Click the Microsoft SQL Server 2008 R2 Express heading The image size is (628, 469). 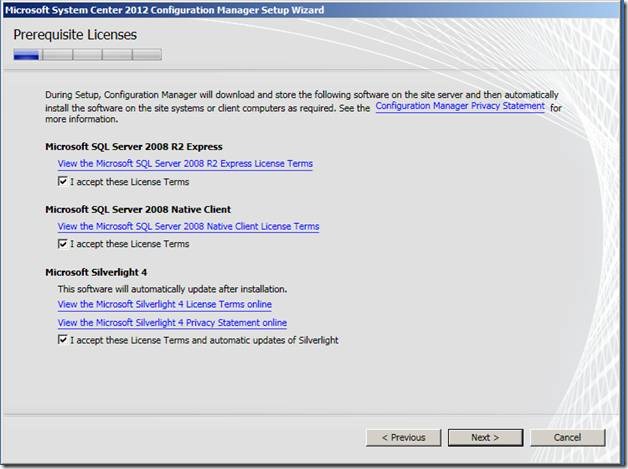134,147
